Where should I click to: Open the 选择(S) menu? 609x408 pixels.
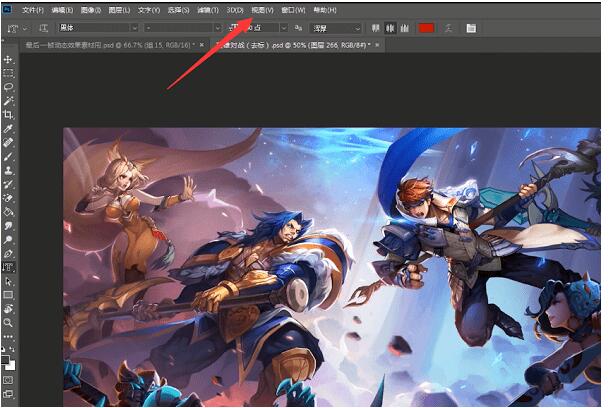(179, 10)
